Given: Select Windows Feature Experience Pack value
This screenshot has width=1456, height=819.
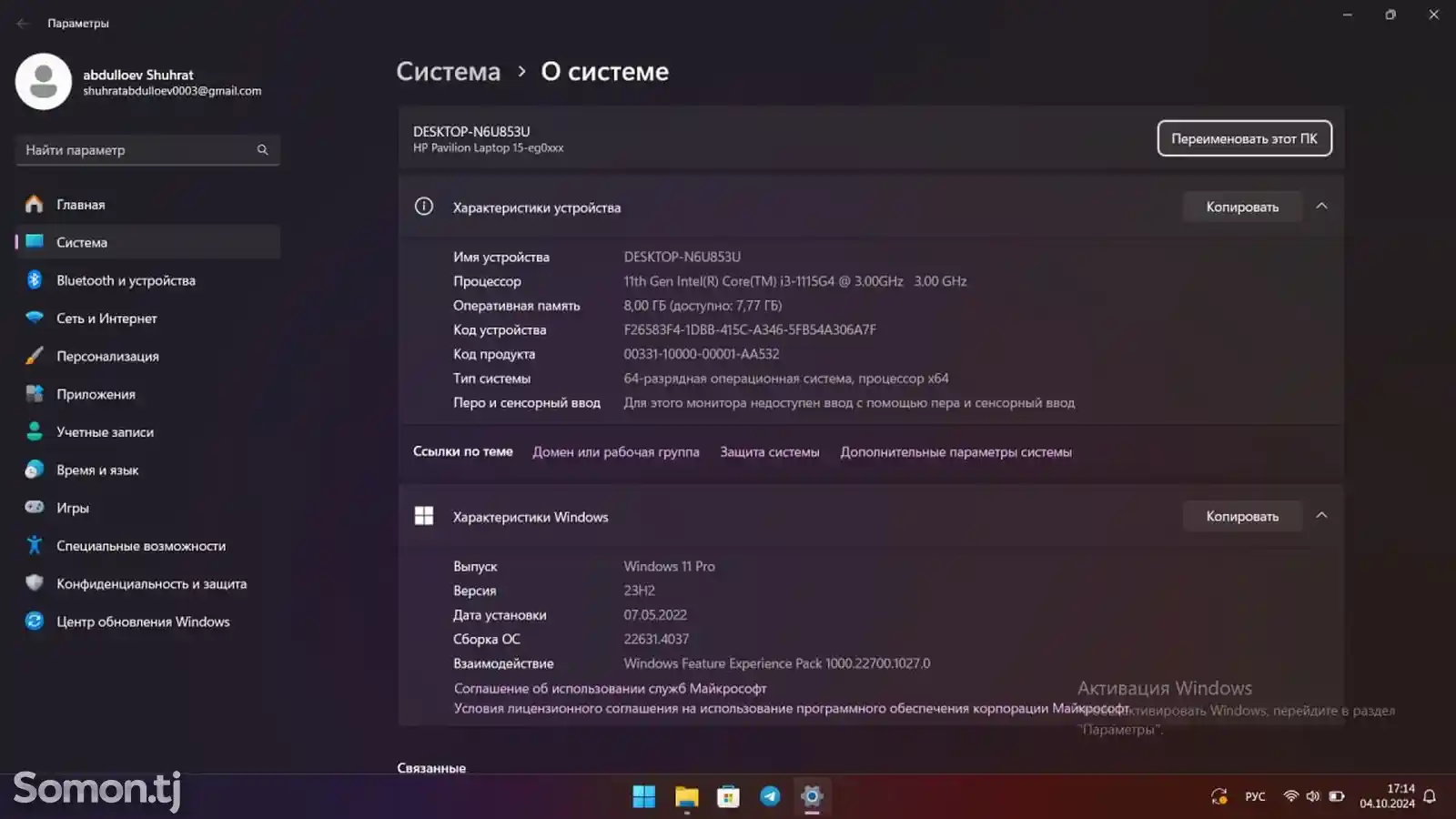Looking at the screenshot, I should click(x=776, y=663).
